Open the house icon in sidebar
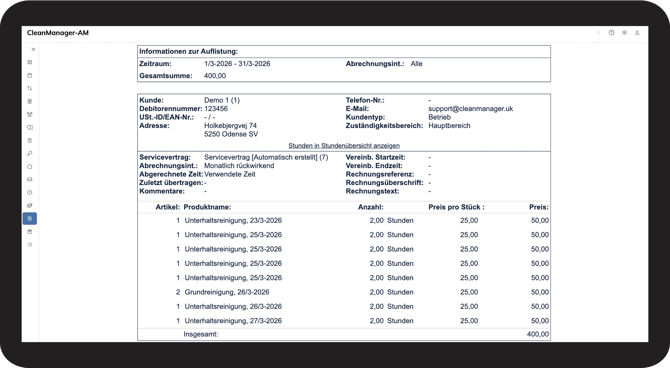This screenshot has height=368, width=670. point(29,166)
